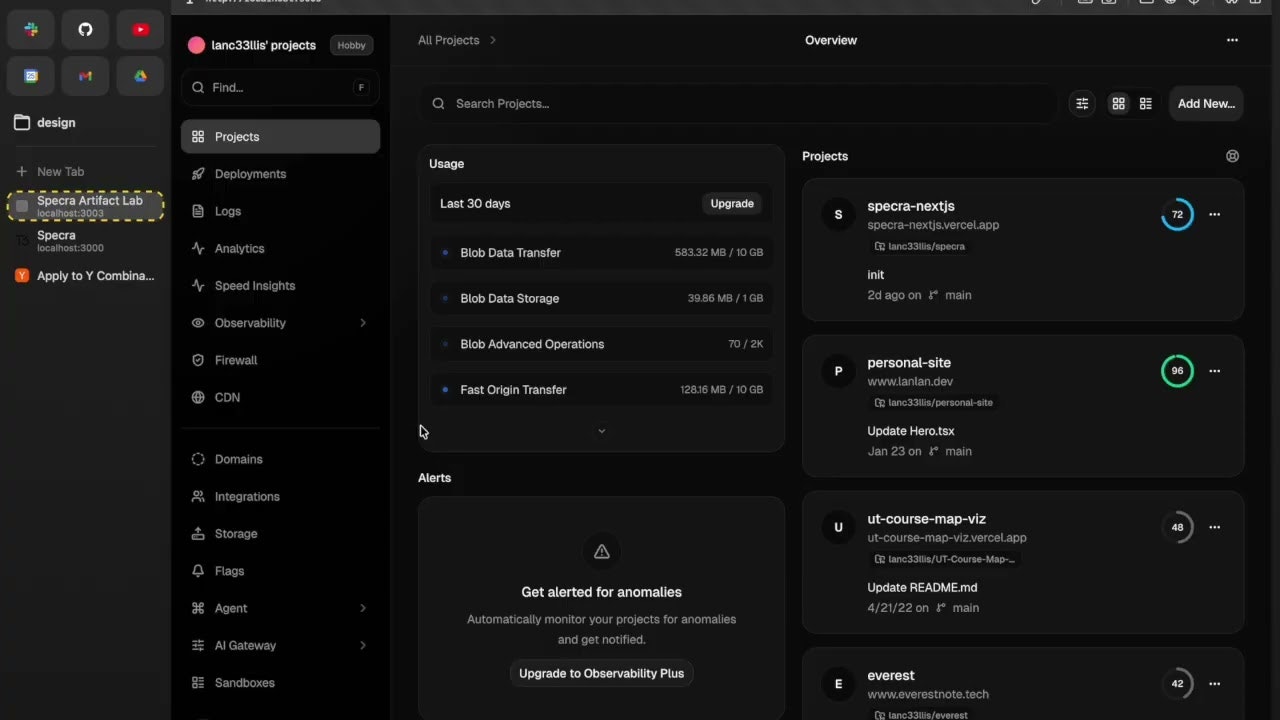Click icon beside Projects heading
Image resolution: width=1280 pixels, height=720 pixels.
(x=1232, y=156)
